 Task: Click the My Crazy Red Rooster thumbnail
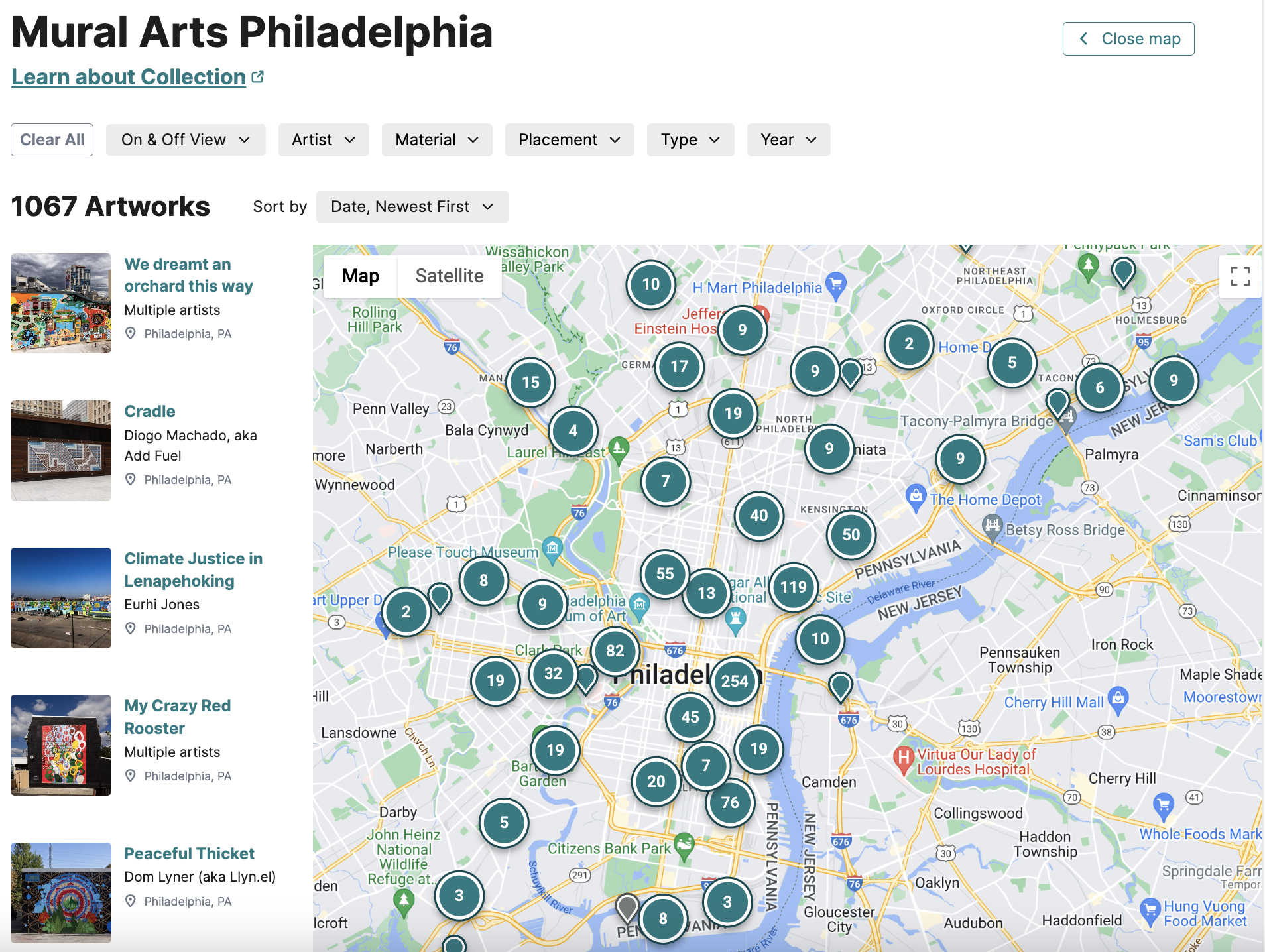(x=60, y=745)
